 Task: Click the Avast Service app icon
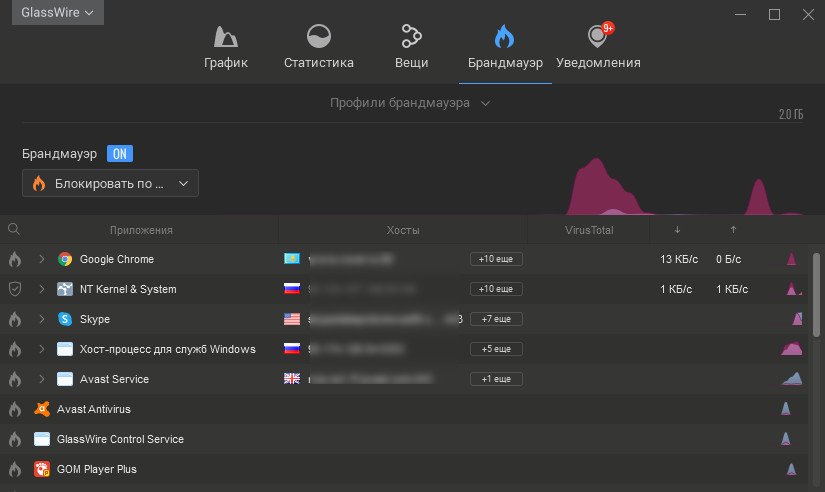(x=65, y=379)
